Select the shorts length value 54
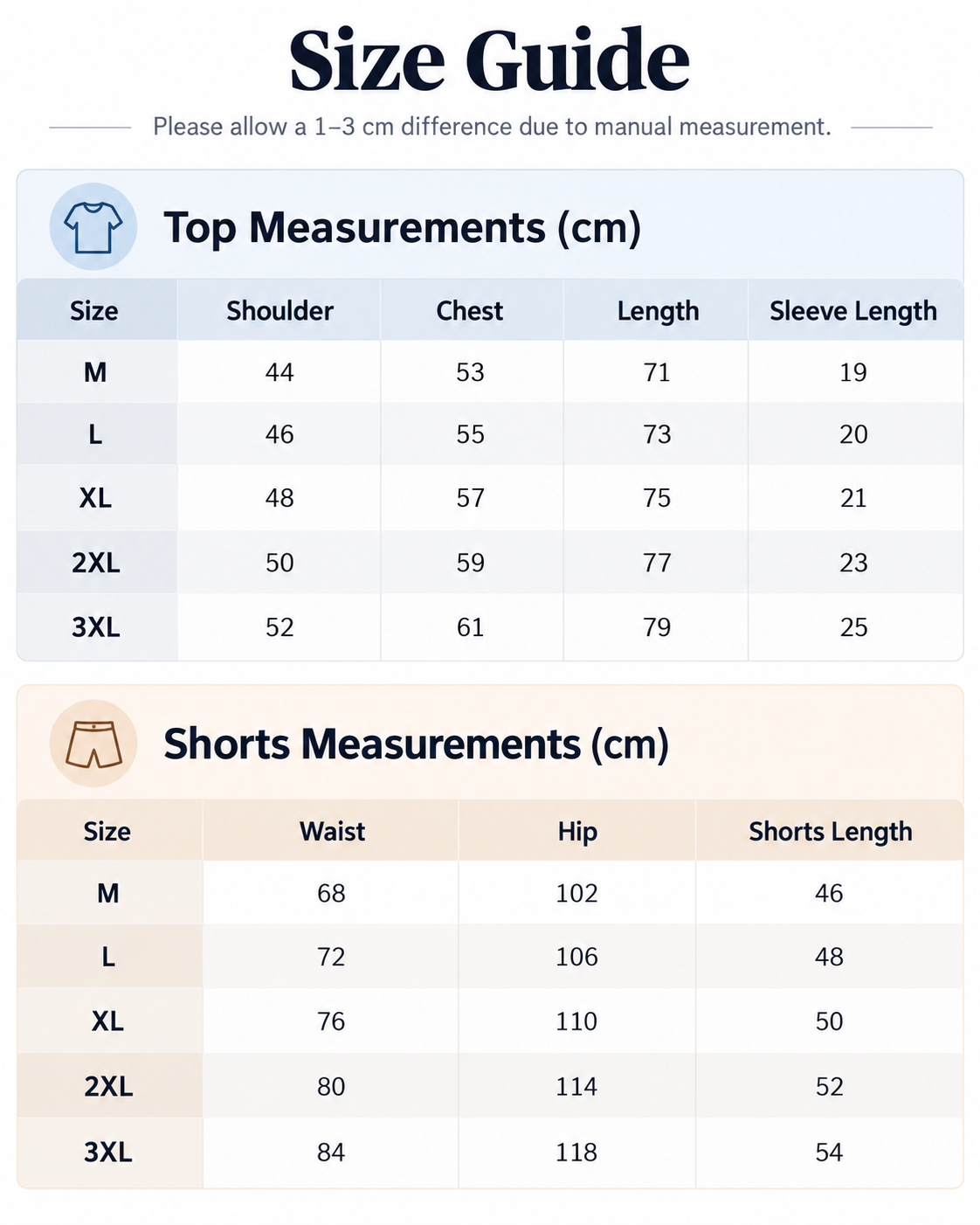980x1225 pixels. (829, 1152)
